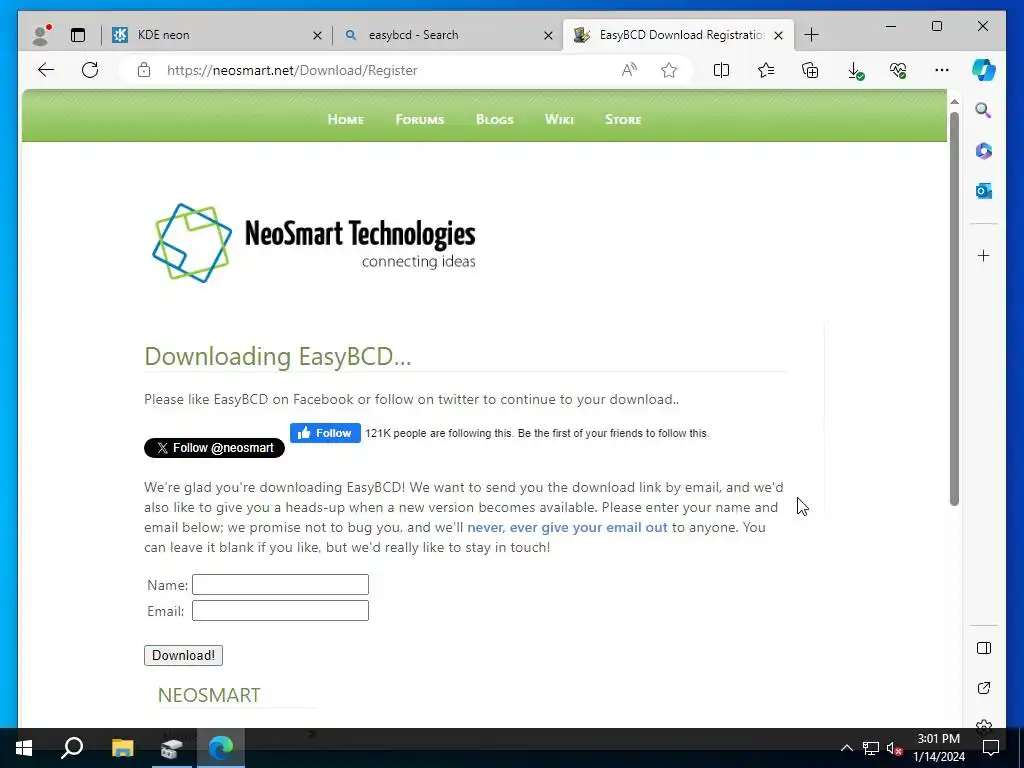Open the network status tray icon
This screenshot has height=768, width=1024.
click(871, 748)
